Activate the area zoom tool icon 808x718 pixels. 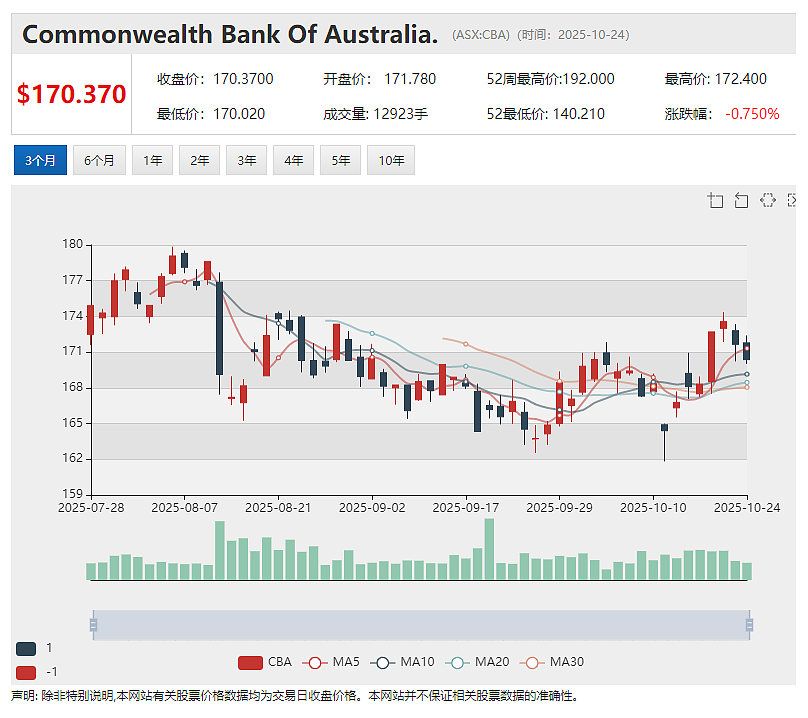pyautogui.click(x=715, y=200)
